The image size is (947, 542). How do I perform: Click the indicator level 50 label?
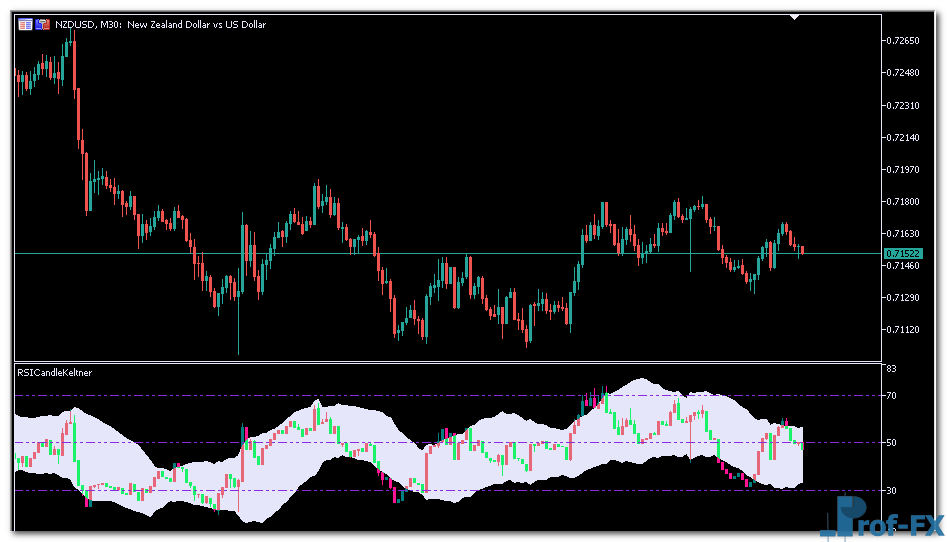click(x=892, y=443)
